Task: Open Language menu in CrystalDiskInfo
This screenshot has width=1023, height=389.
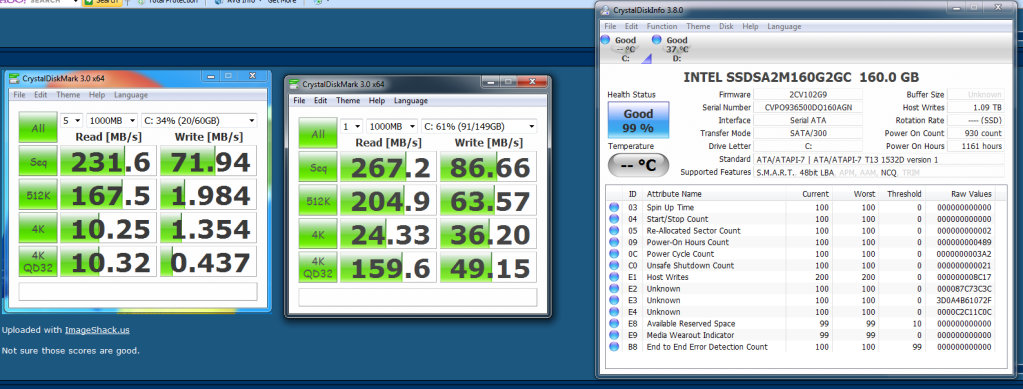Action: tap(784, 27)
